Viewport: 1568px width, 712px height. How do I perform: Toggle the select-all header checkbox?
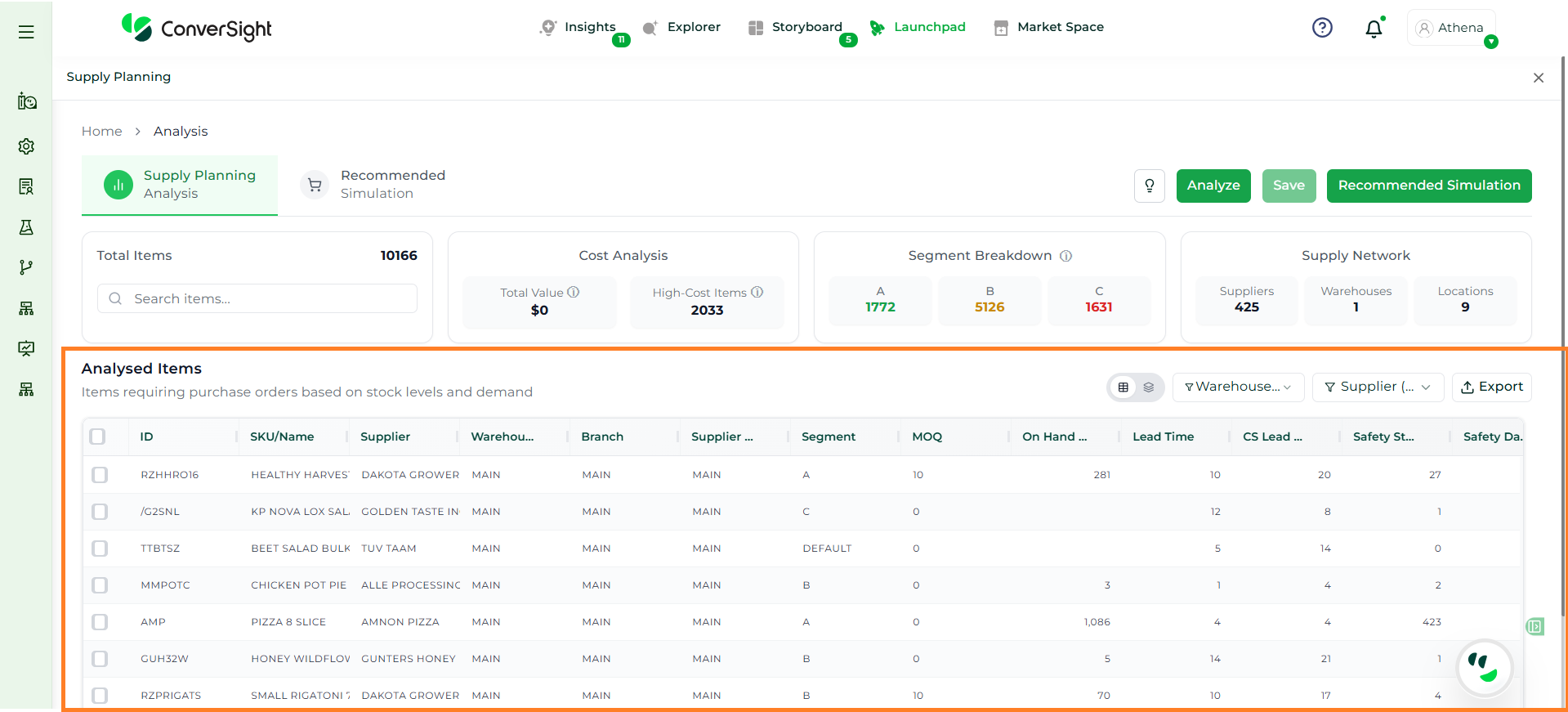98,437
